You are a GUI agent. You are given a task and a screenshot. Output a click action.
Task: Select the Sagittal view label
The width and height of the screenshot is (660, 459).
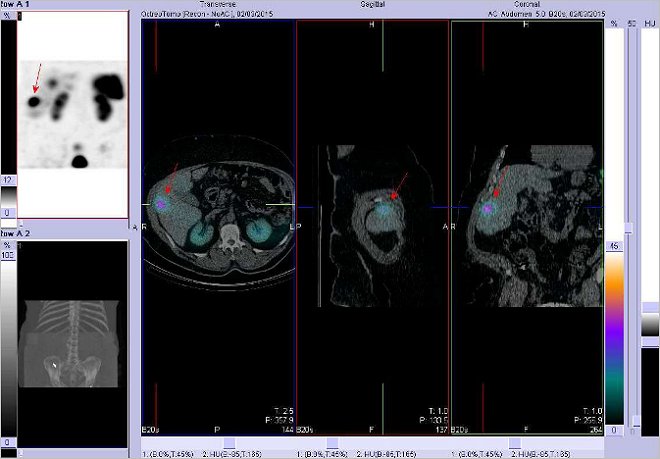(x=375, y=5)
